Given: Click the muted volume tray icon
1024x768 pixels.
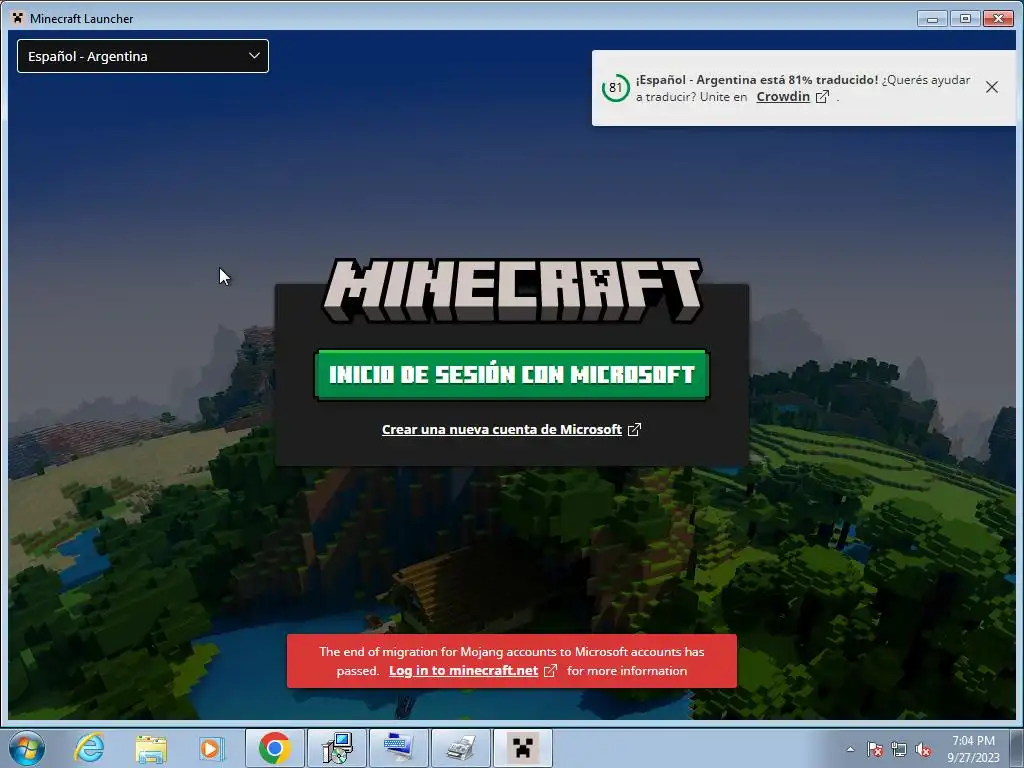Looking at the screenshot, I should pos(923,749).
